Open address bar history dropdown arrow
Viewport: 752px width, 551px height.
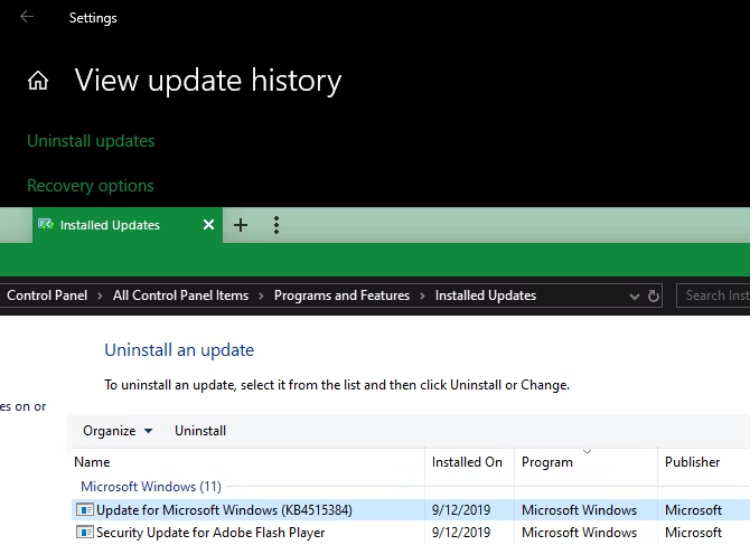634,296
